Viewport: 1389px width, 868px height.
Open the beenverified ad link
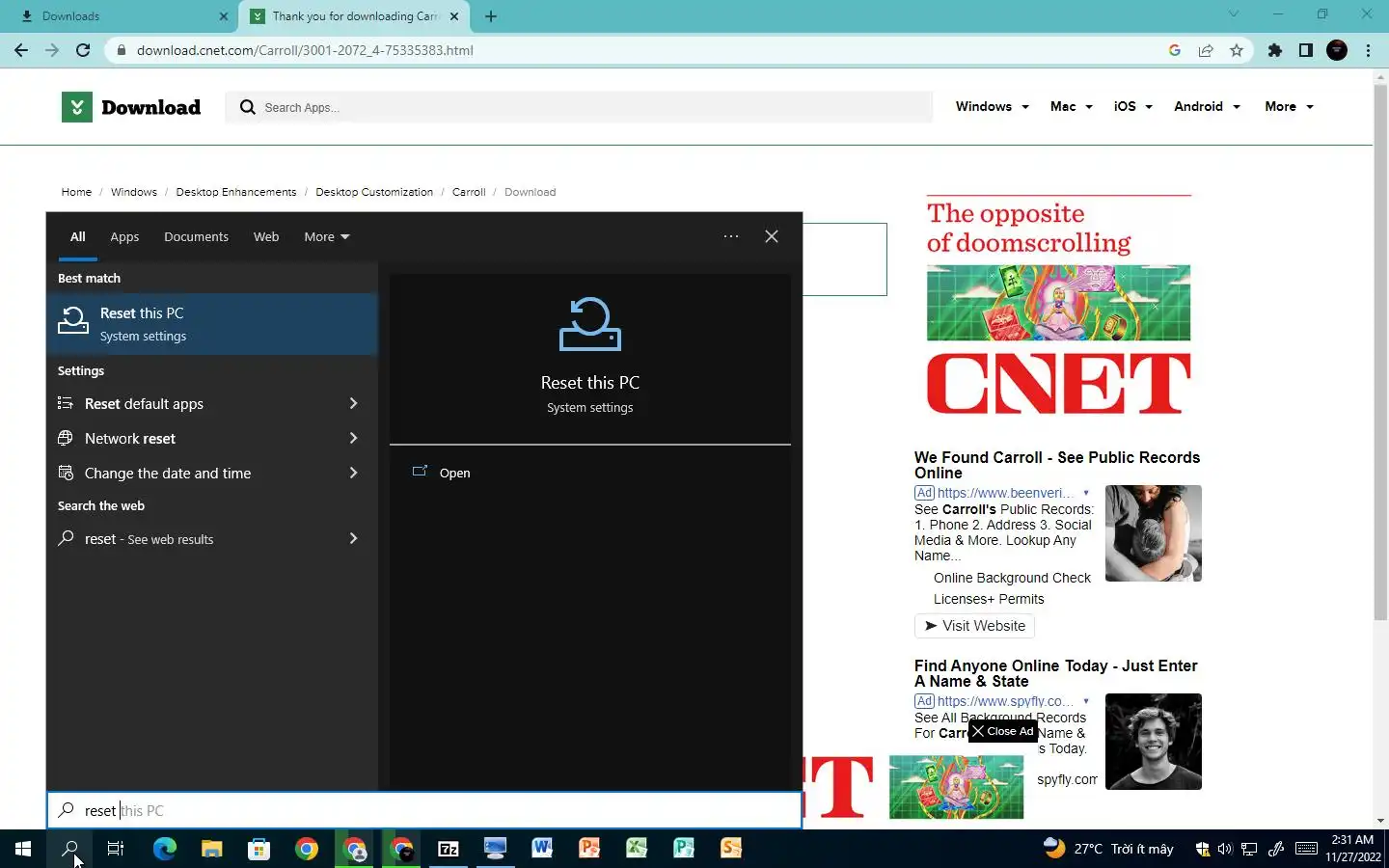(1005, 493)
